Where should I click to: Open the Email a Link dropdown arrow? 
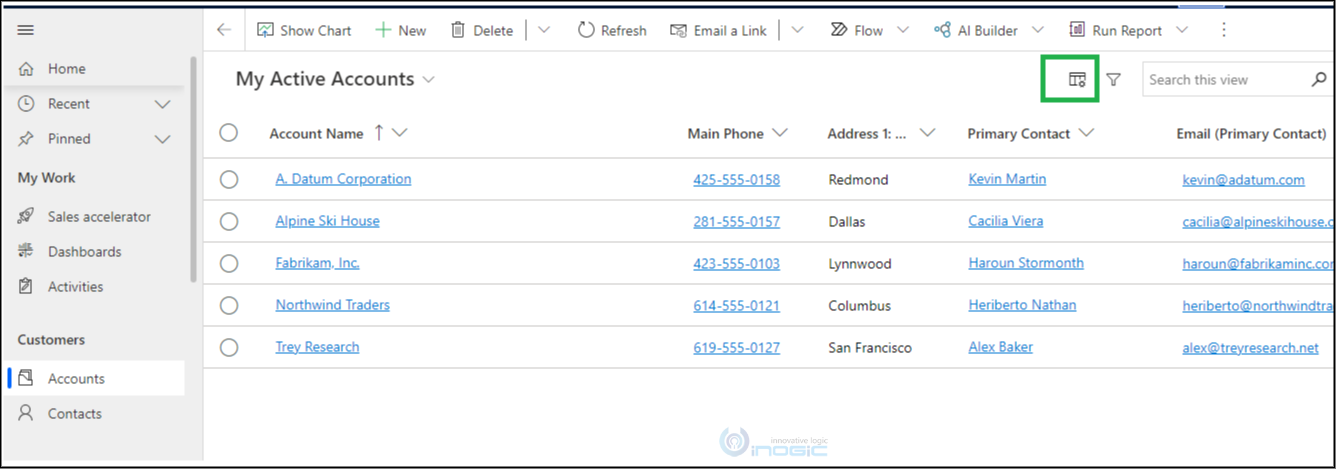pyautogui.click(x=797, y=30)
